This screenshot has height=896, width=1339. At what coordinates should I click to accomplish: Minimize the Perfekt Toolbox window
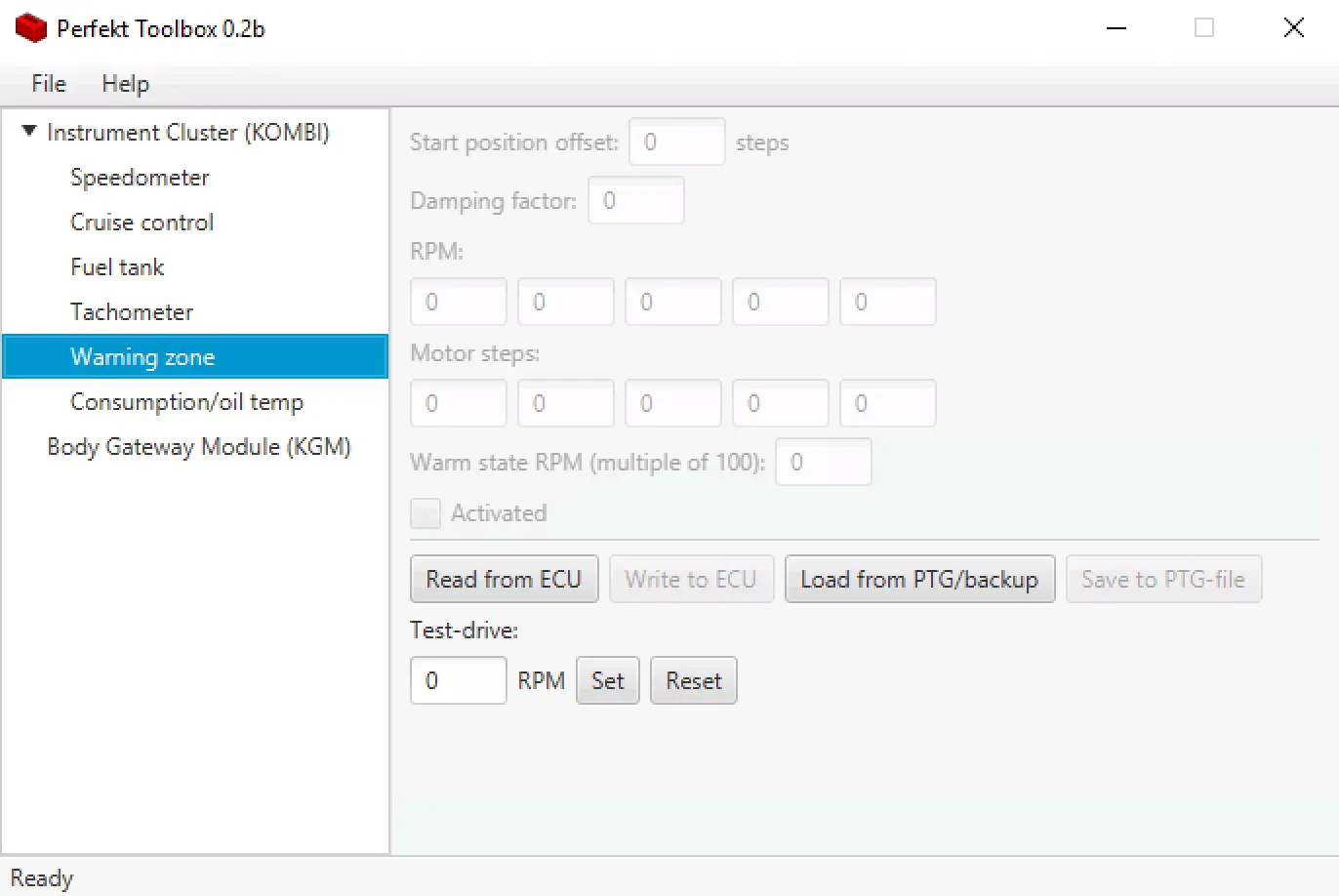(x=1116, y=28)
